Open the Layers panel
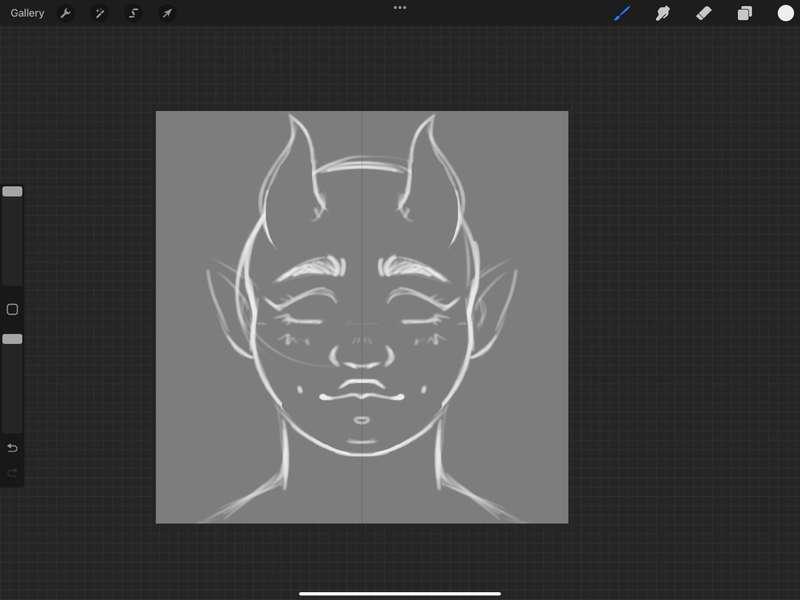 744,13
